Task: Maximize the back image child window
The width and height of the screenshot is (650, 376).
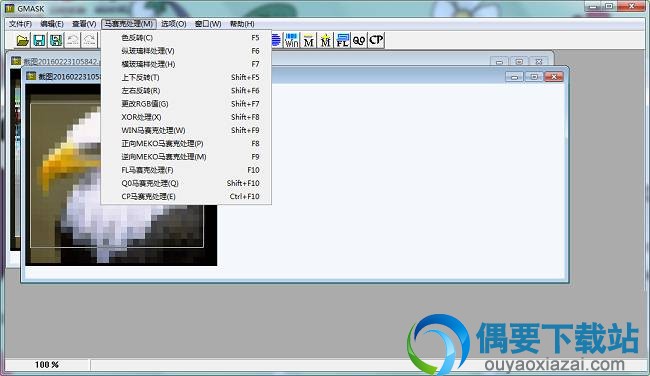Action: (x=519, y=62)
